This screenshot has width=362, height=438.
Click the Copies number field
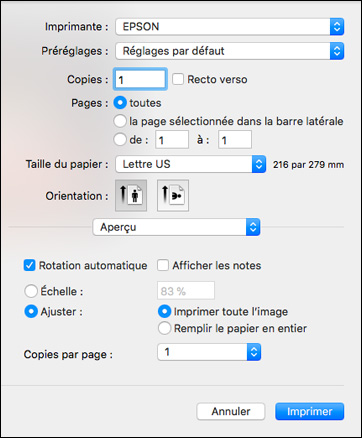tap(140, 79)
